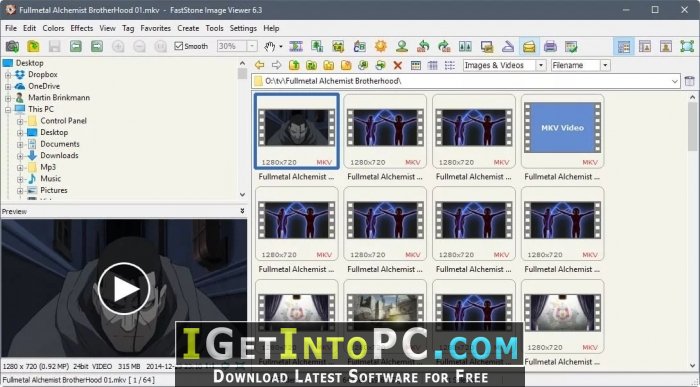Click the Acquire Images camera icon

(12, 46)
